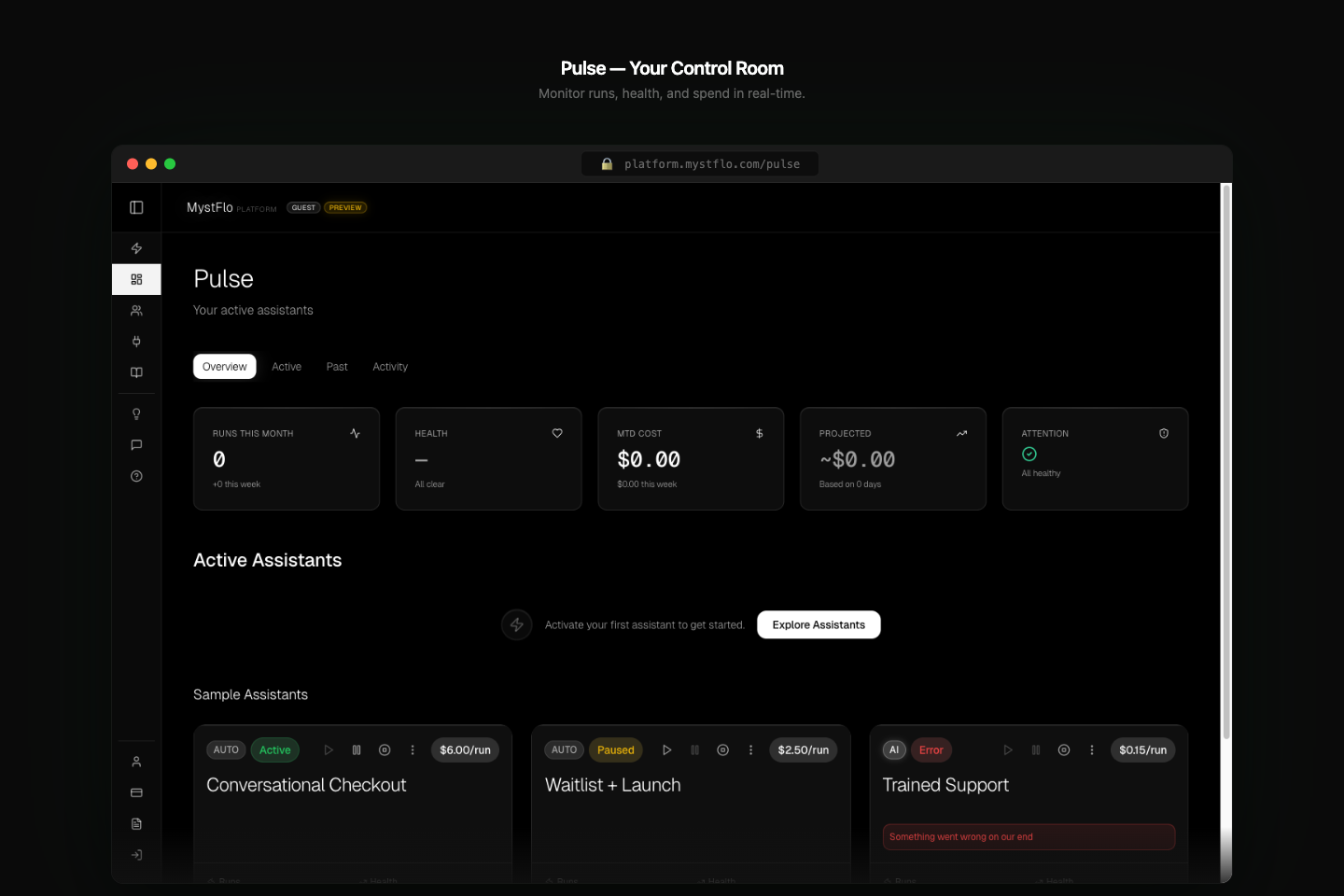
Task: Collapse the sidebar with the panel toggle
Action: pos(136,206)
